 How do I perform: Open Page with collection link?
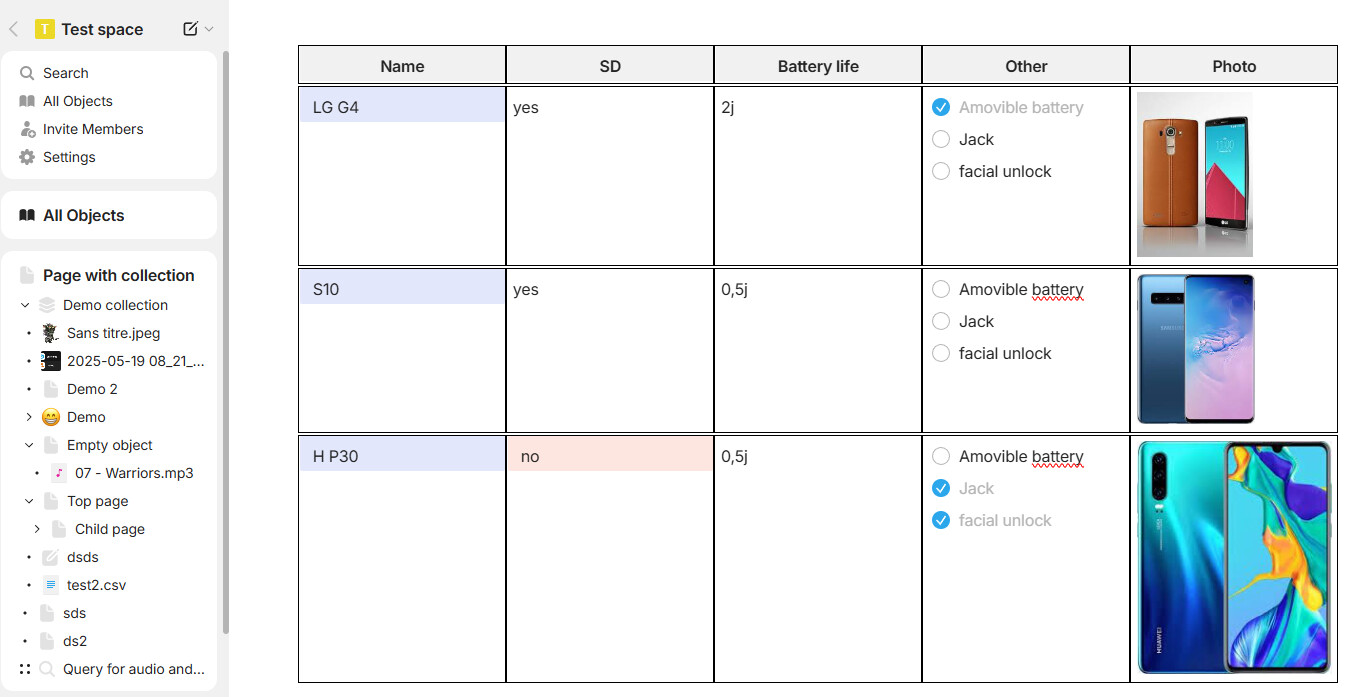118,275
